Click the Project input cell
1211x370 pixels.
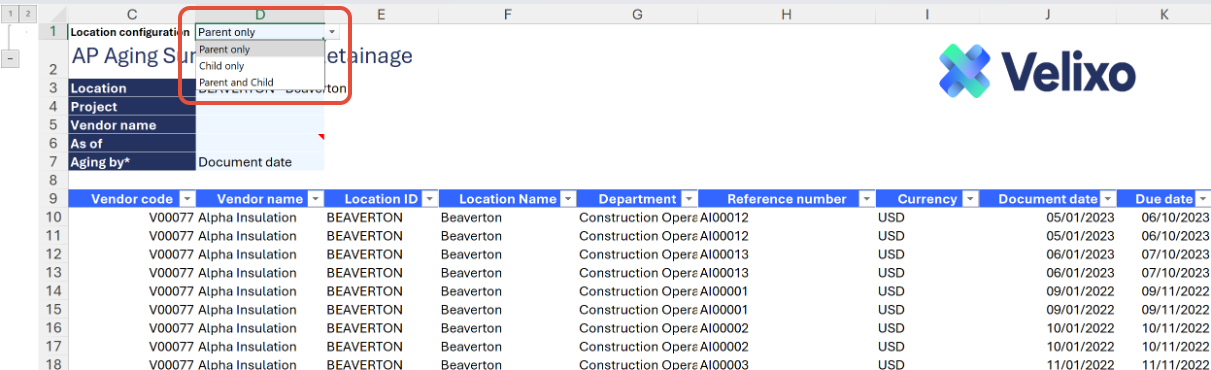pos(260,106)
